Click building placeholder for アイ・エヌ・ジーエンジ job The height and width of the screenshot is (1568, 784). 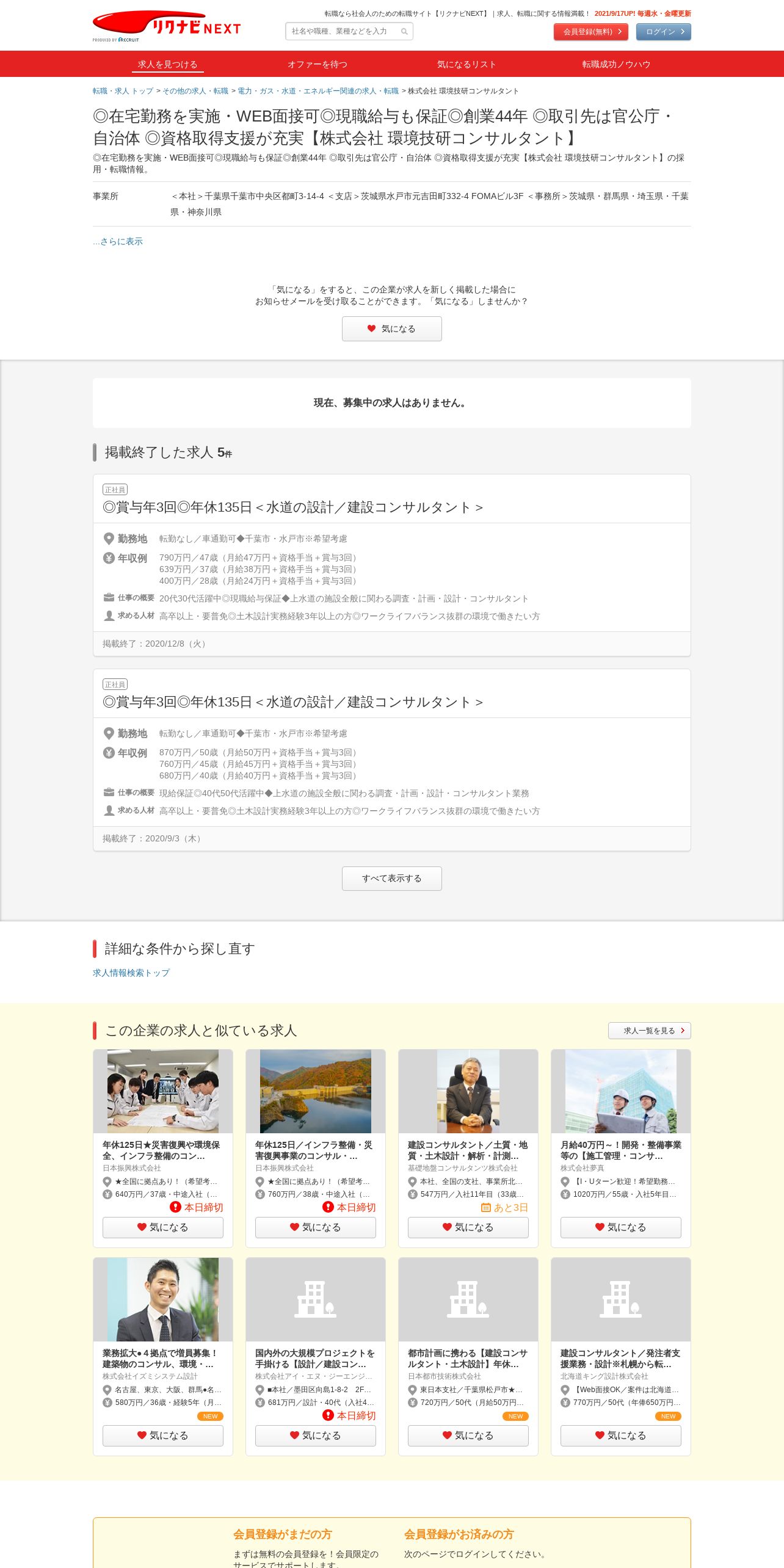pos(316,1299)
